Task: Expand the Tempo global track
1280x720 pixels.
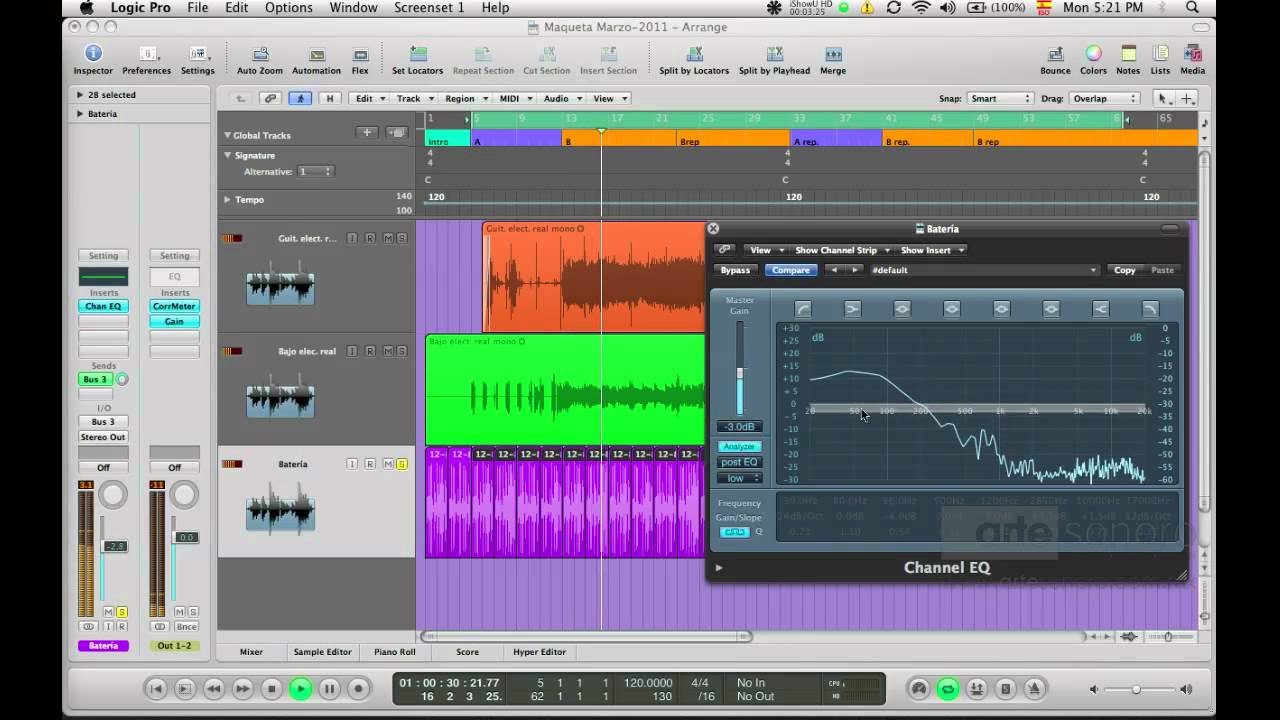Action: 227,199
